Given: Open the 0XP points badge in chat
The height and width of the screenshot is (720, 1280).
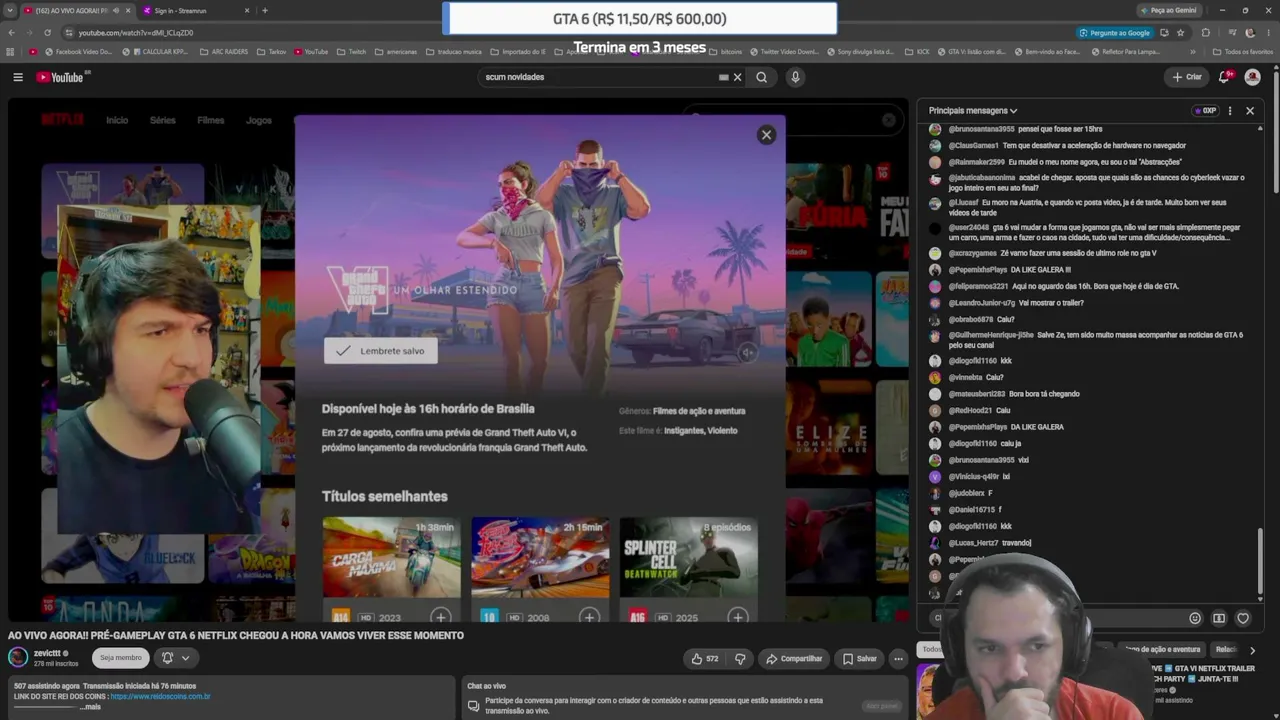Looking at the screenshot, I should point(1205,111).
